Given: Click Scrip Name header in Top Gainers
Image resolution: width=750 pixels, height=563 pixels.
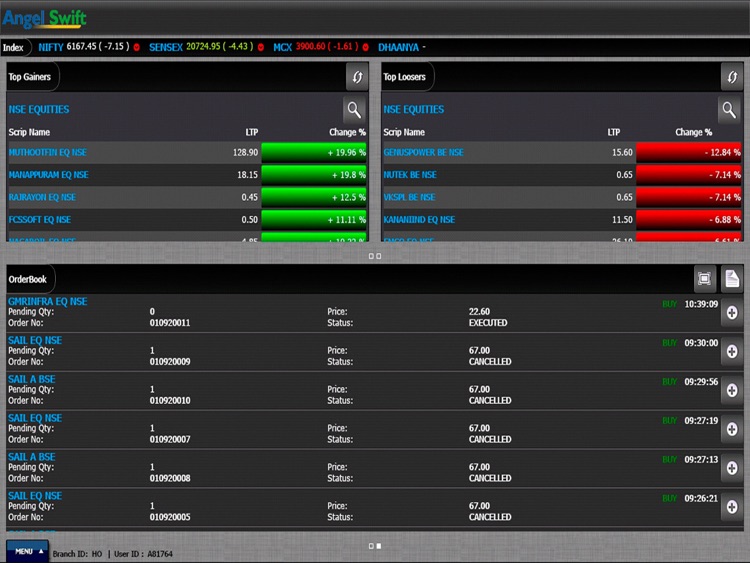Looking at the screenshot, I should (29, 132).
